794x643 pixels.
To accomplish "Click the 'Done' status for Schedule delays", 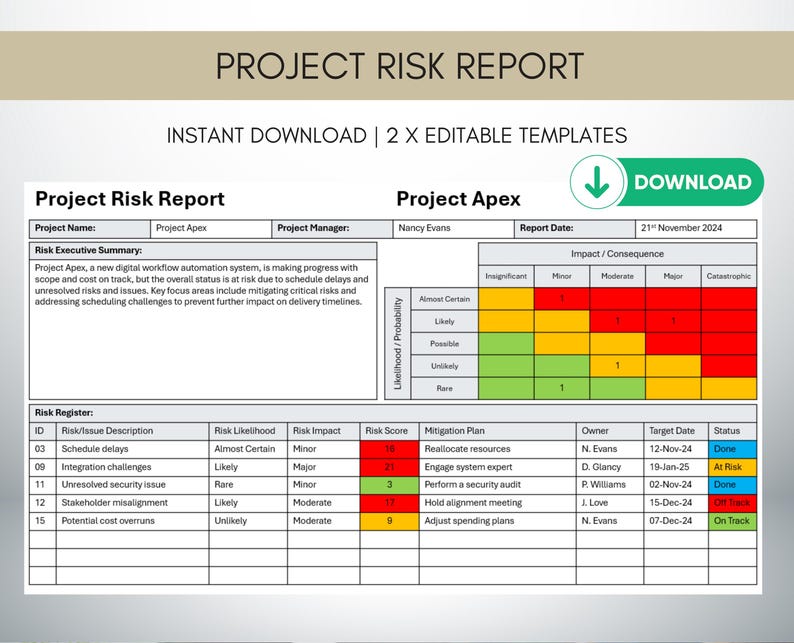I will coord(732,449).
